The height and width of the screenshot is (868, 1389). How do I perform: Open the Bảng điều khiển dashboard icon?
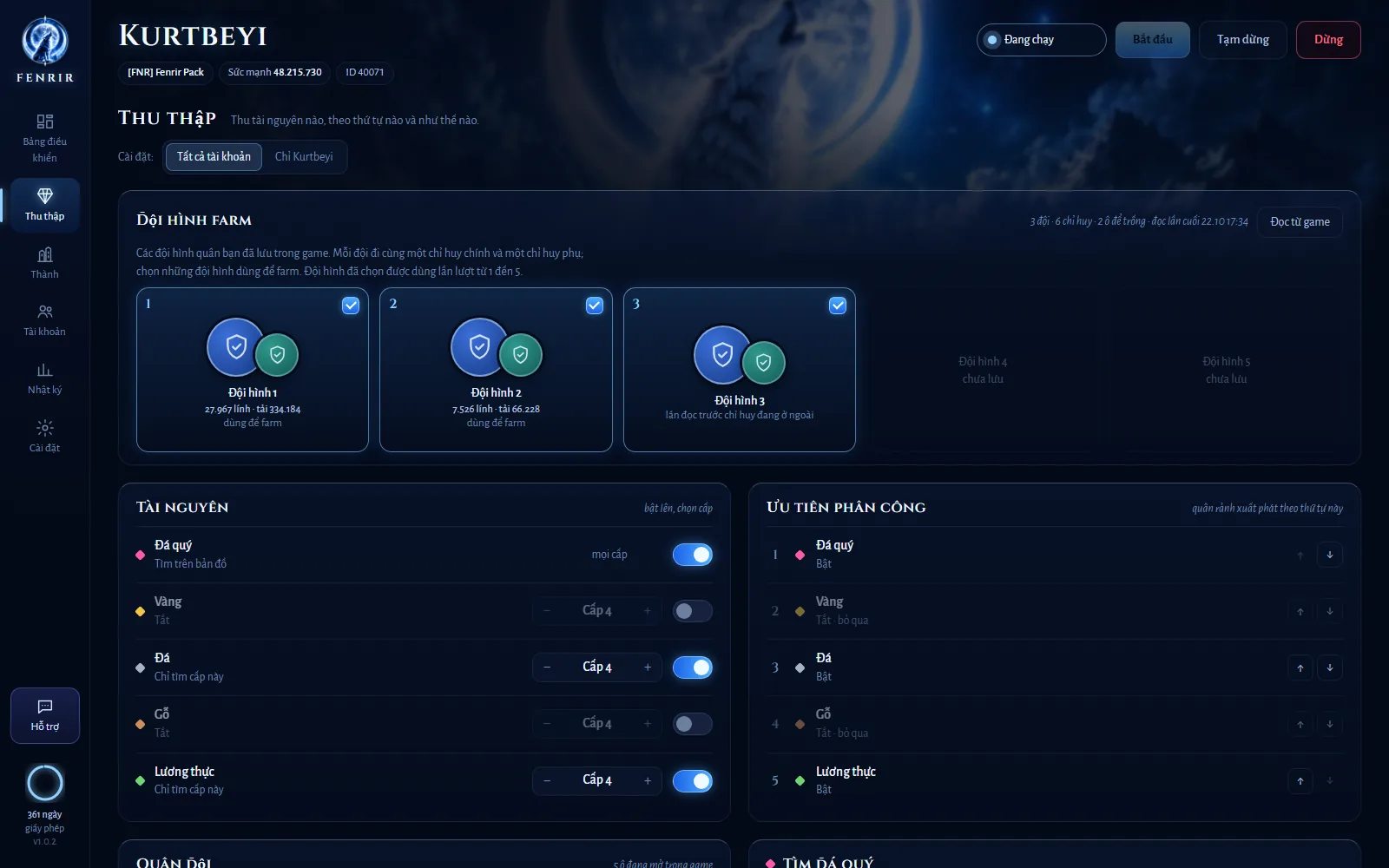tap(45, 122)
